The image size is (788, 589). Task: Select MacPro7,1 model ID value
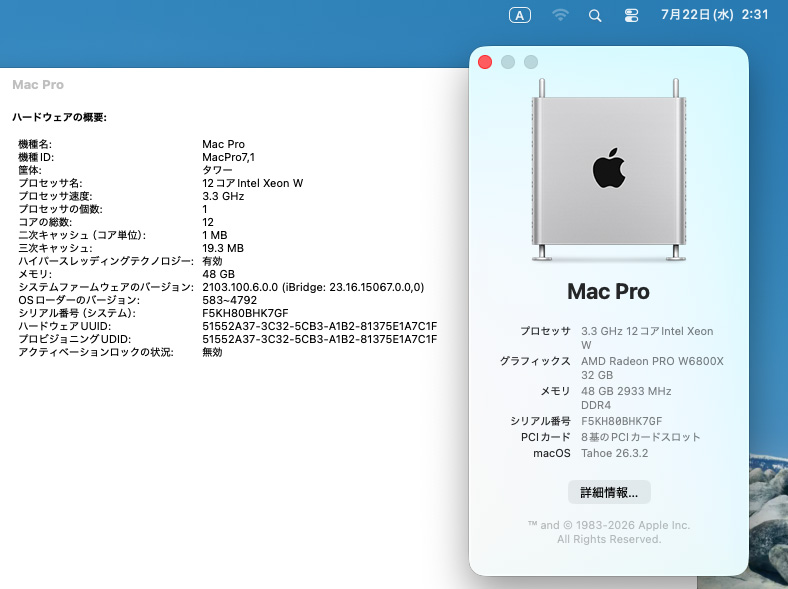tap(228, 157)
